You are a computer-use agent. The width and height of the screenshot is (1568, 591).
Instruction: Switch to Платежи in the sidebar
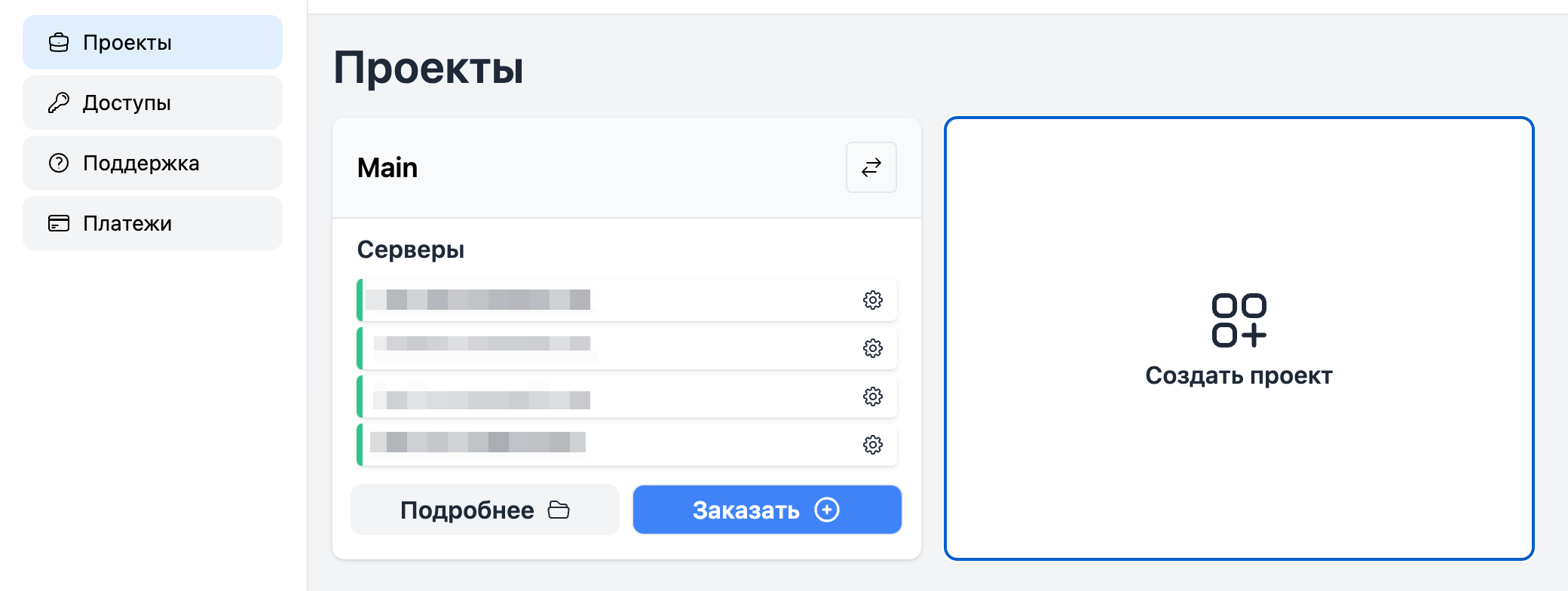pyautogui.click(x=152, y=223)
